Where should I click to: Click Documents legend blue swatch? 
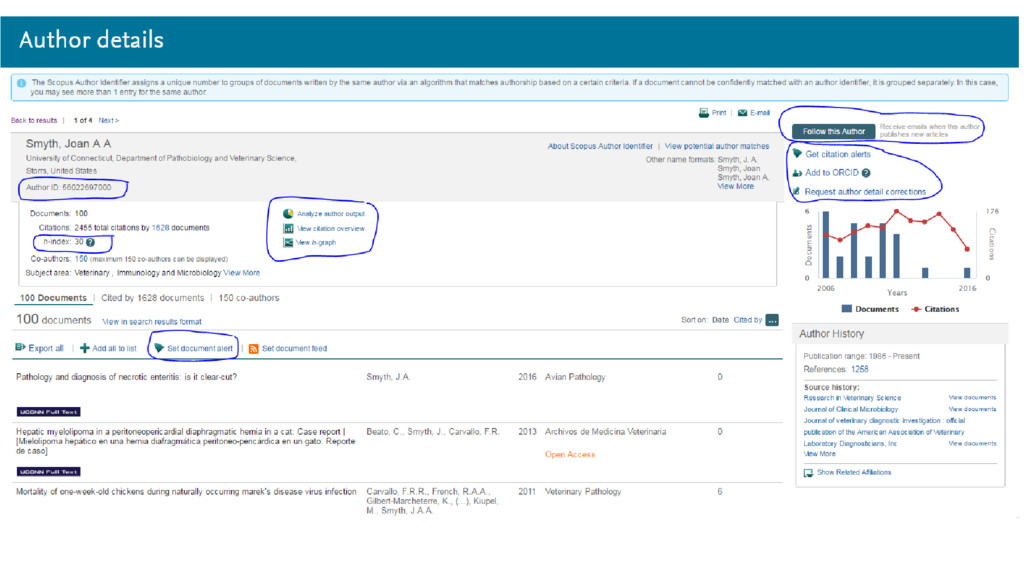pyautogui.click(x=846, y=309)
